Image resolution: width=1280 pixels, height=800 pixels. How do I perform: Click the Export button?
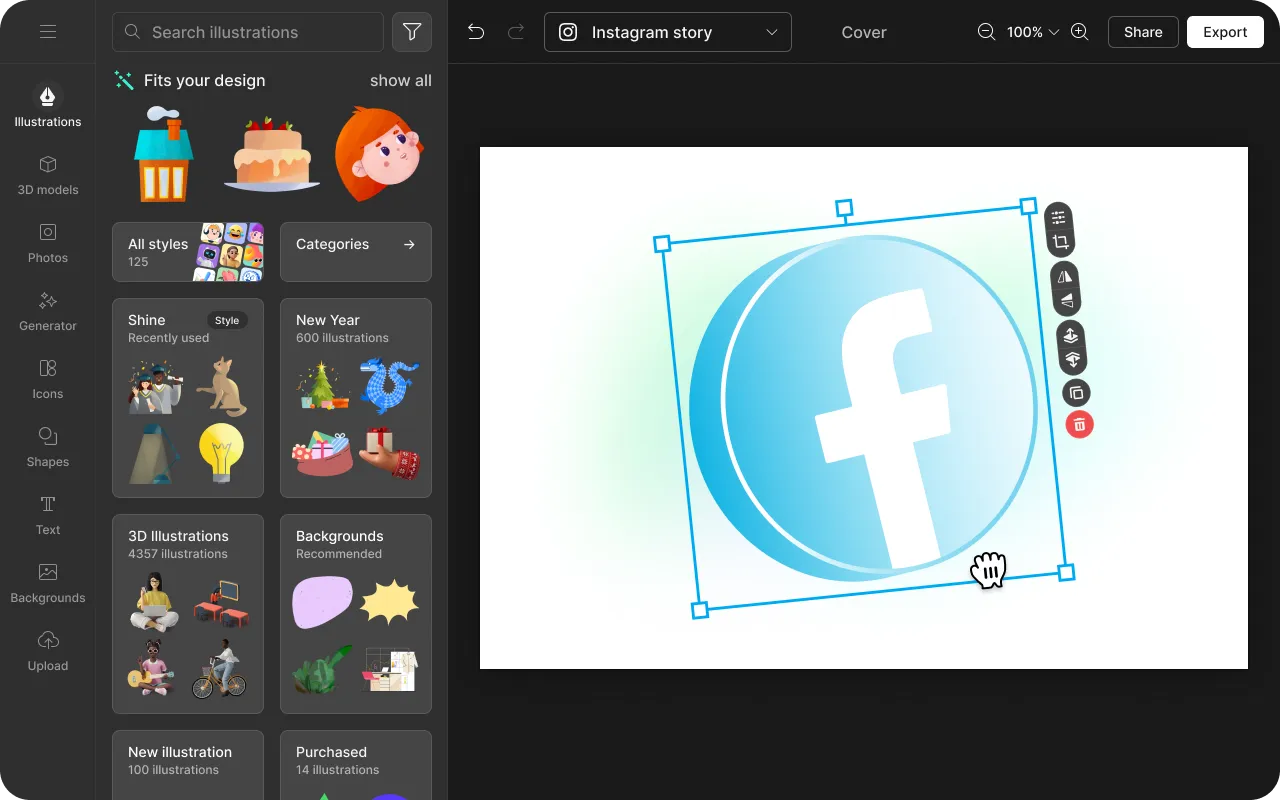point(1225,32)
